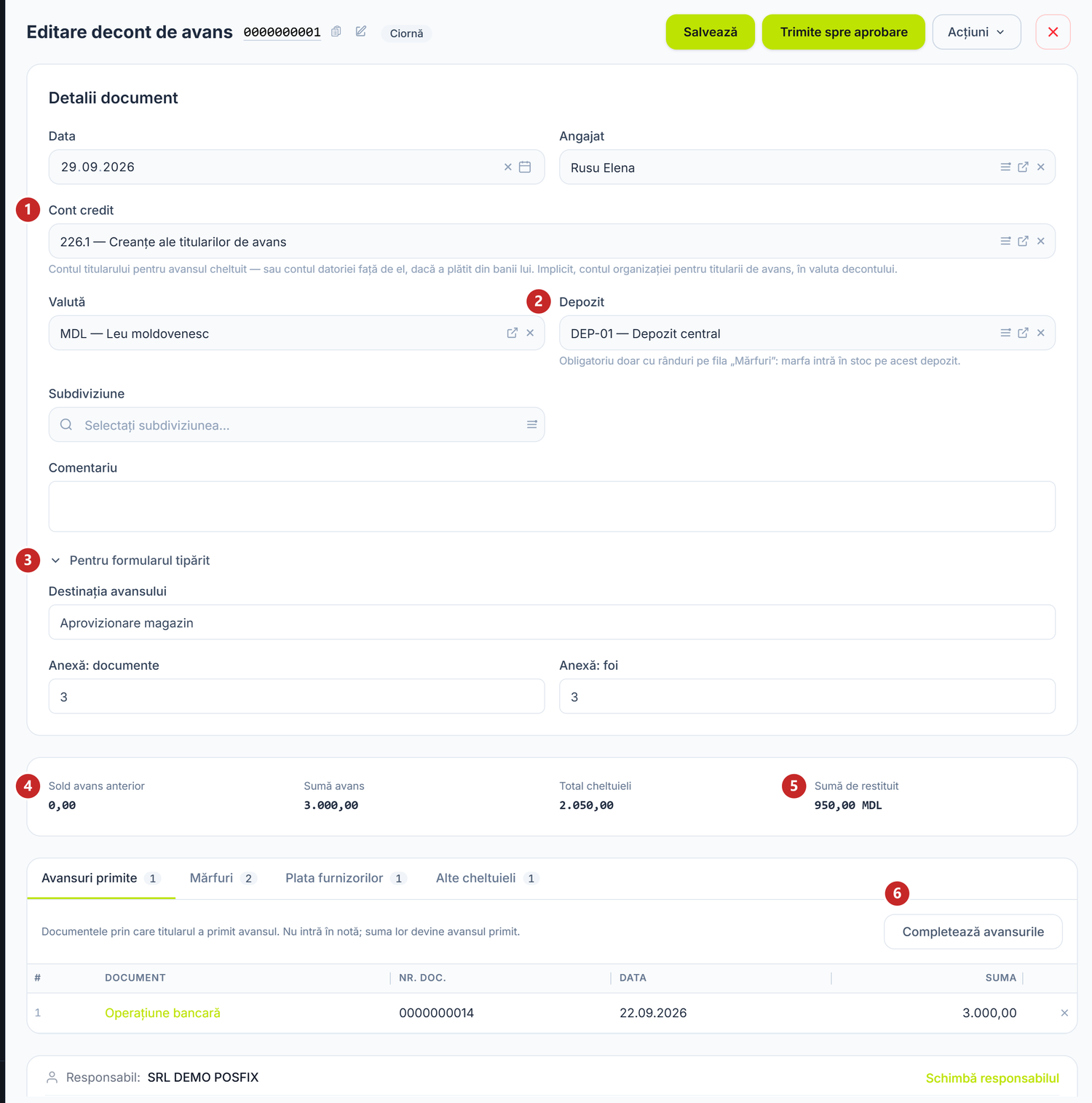The image size is (1092, 1103).
Task: Clear the Depozit DEP-01 value
Action: point(1041,333)
